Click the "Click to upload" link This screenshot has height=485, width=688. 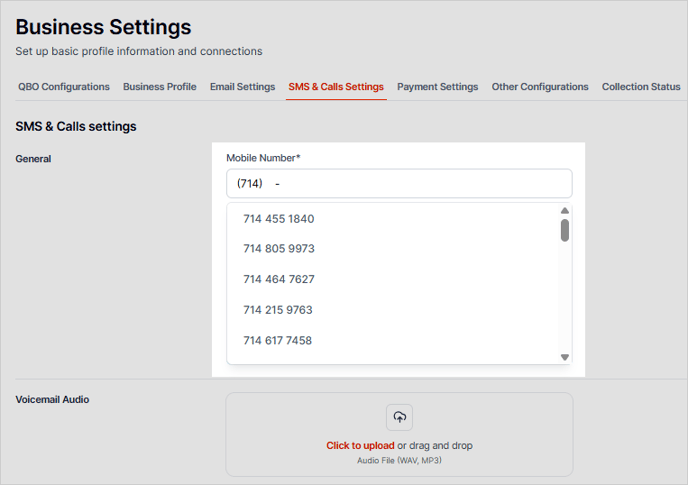(x=360, y=446)
